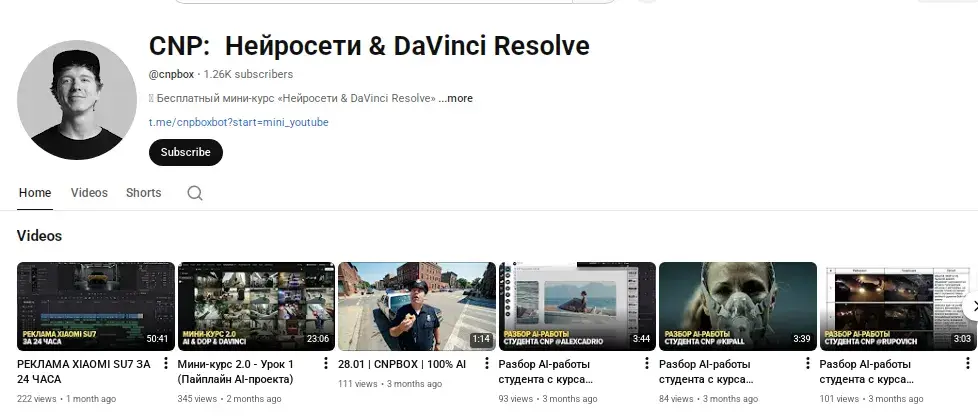Switch to the Videos tab

89,193
